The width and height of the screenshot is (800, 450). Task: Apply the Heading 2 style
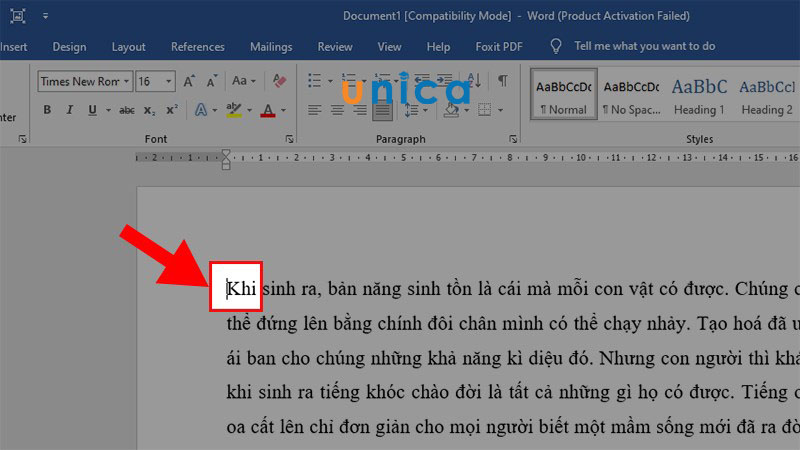(767, 95)
